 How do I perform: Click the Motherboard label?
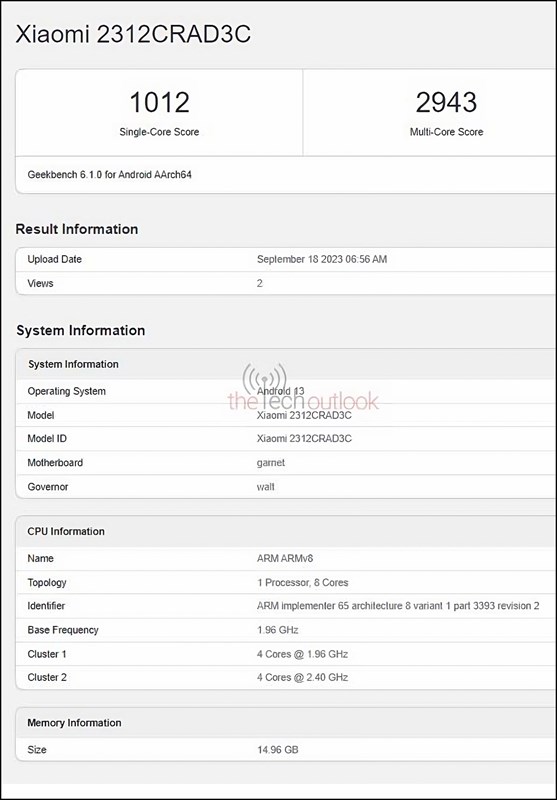coord(55,463)
